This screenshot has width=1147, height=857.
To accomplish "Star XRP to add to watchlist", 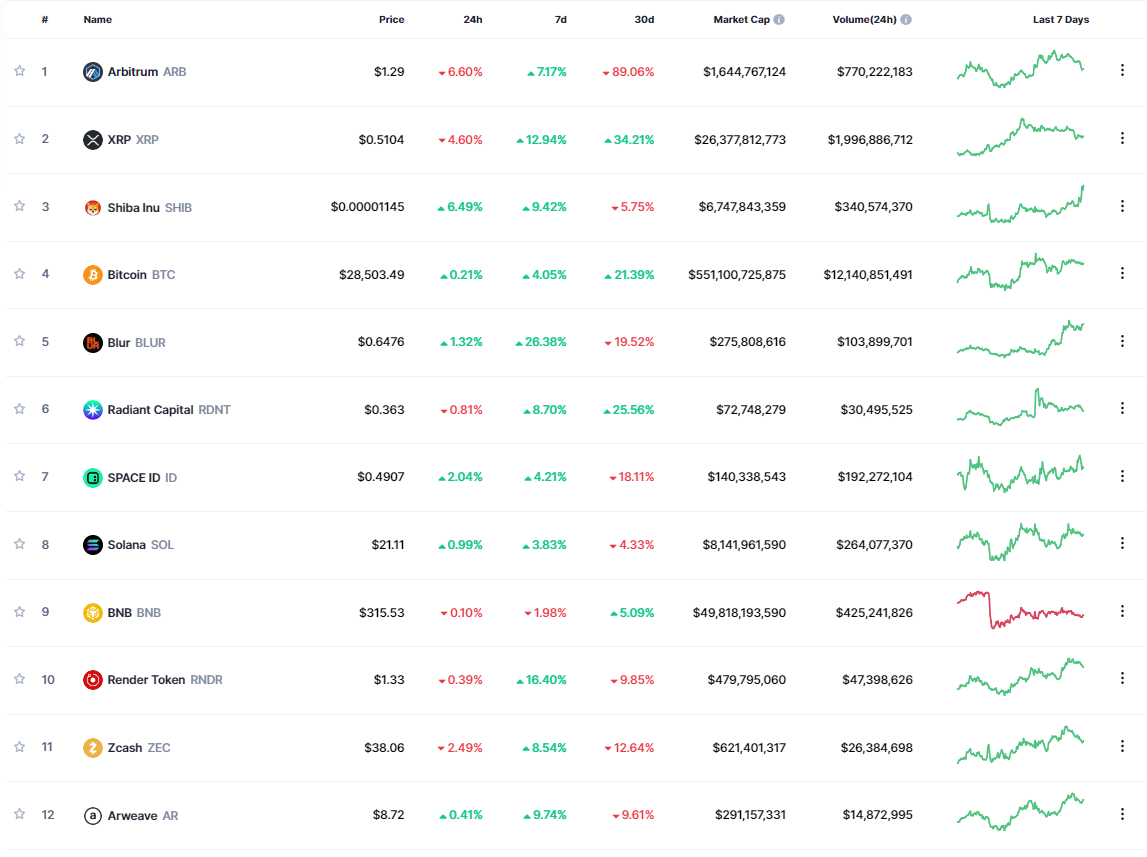I will click(x=19, y=139).
